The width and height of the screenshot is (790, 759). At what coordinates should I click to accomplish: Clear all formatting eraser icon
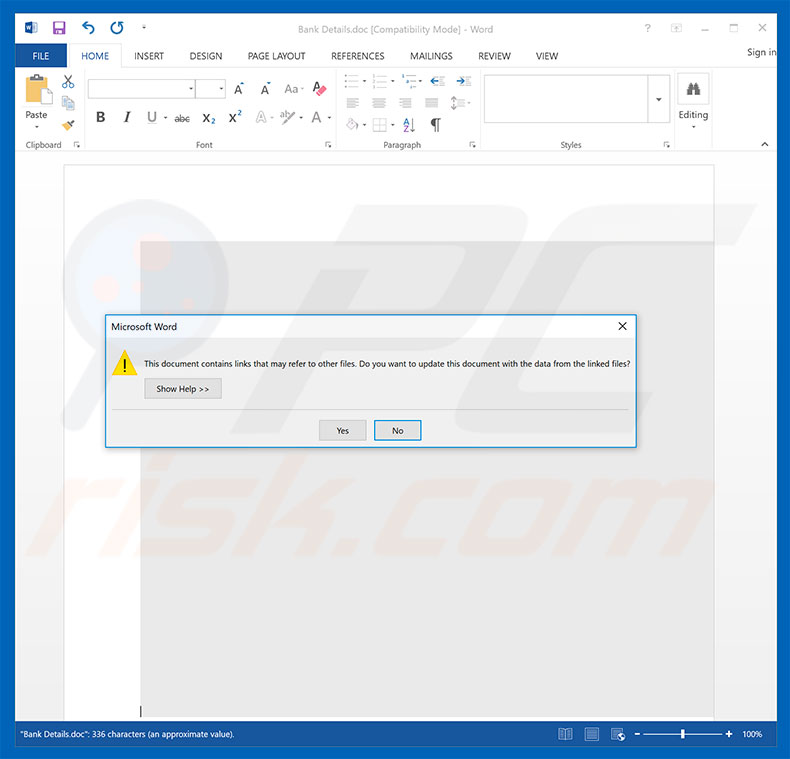(x=319, y=89)
